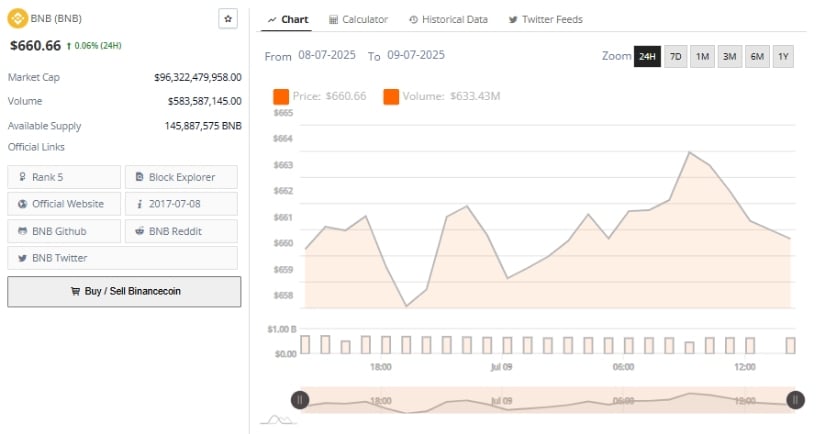Click the available supply 145,887,575 BNB

(x=203, y=126)
